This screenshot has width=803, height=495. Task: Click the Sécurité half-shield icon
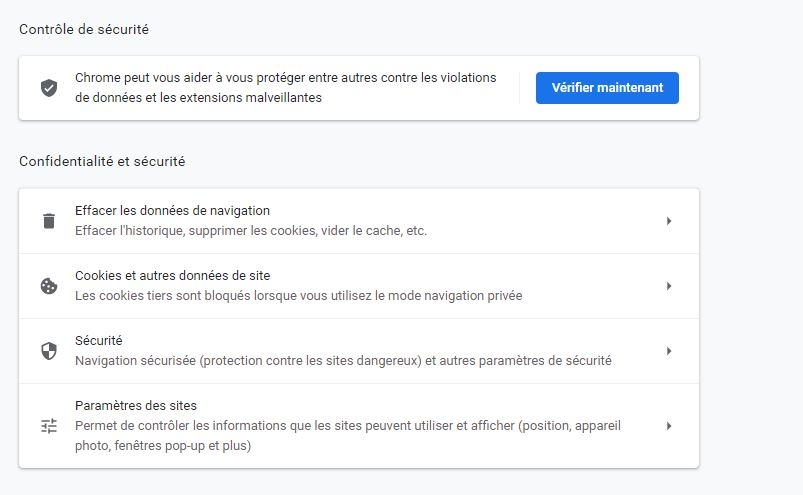[x=48, y=351]
